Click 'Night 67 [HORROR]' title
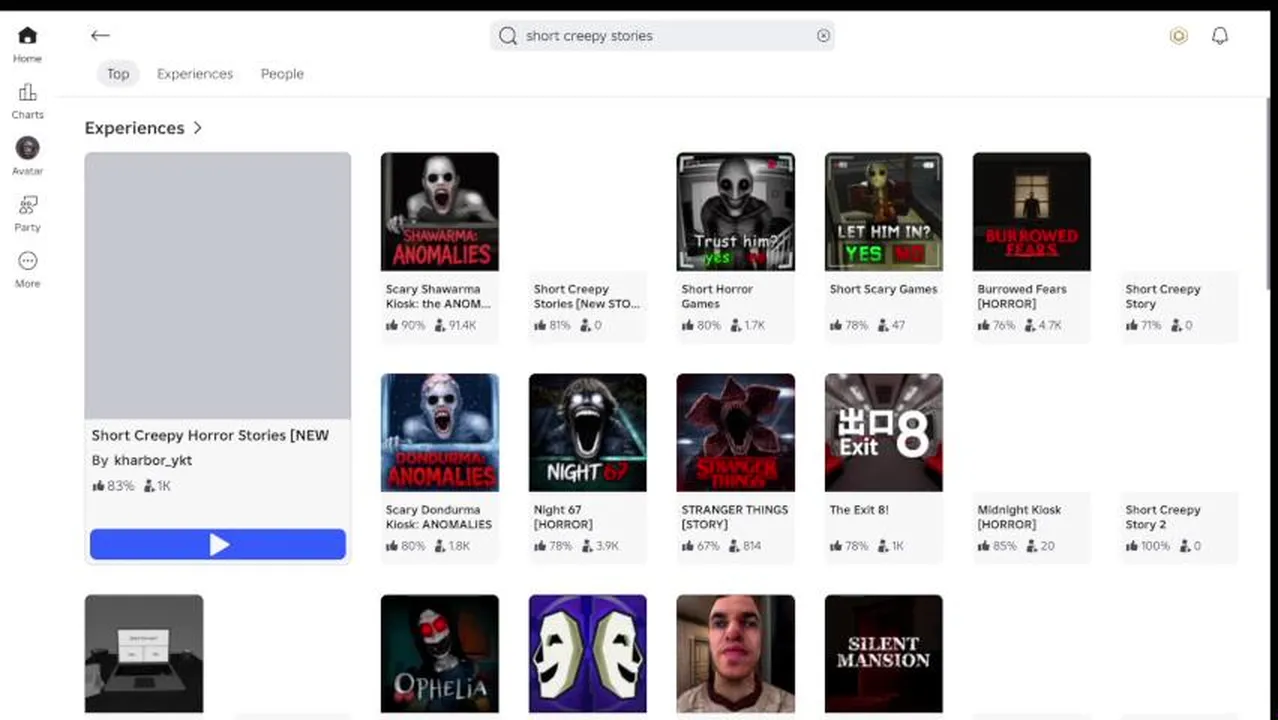This screenshot has width=1278, height=720. pyautogui.click(x=563, y=517)
